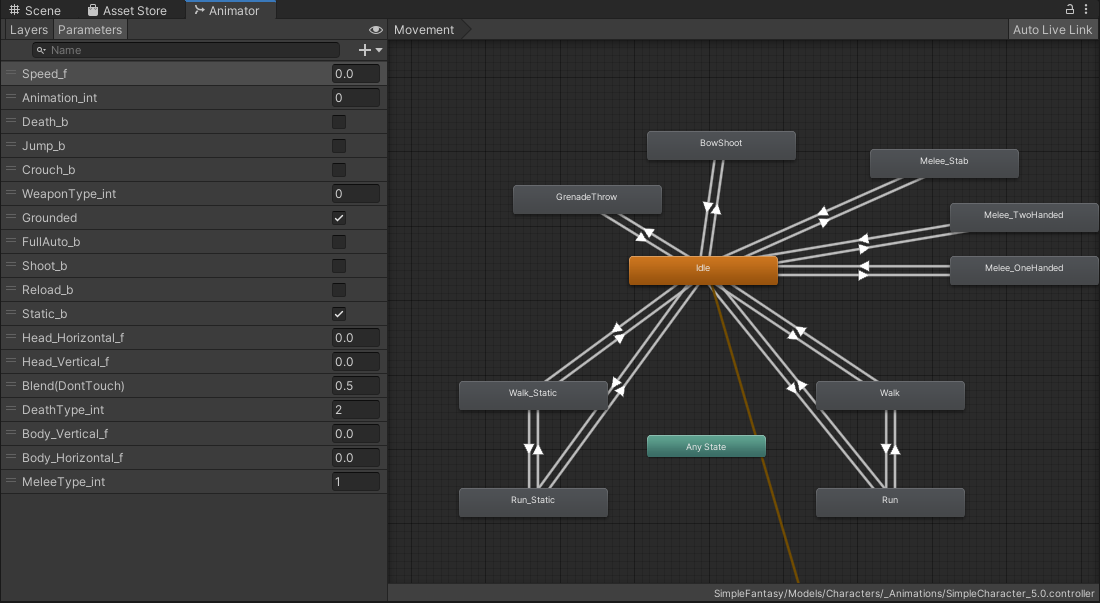Enable the Death_b checkbox
This screenshot has height=603, width=1100.
(339, 122)
